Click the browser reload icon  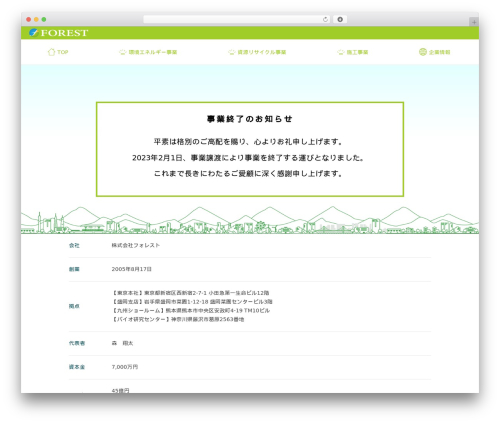coord(325,20)
